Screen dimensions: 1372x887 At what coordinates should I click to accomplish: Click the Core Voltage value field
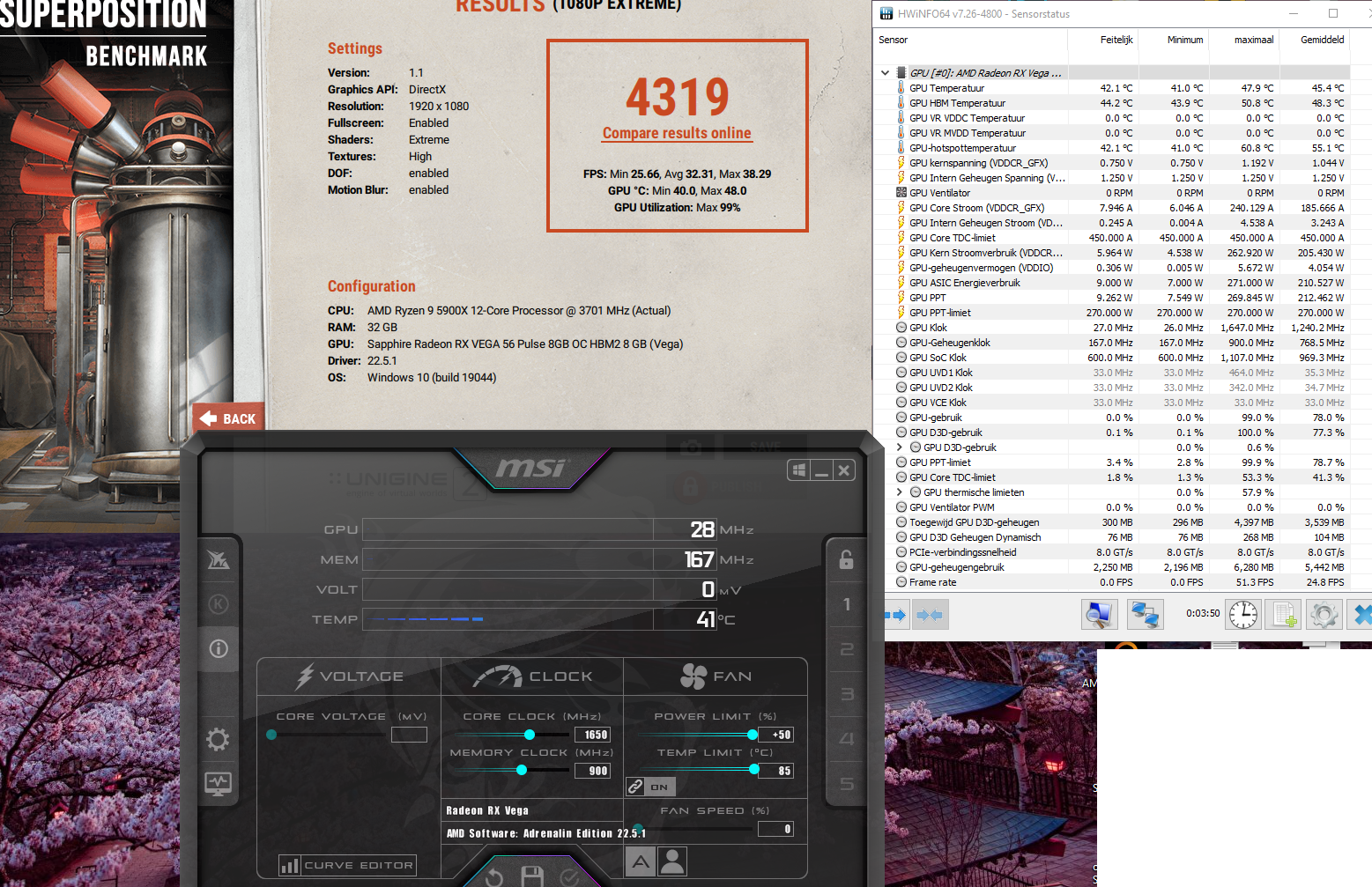point(409,735)
